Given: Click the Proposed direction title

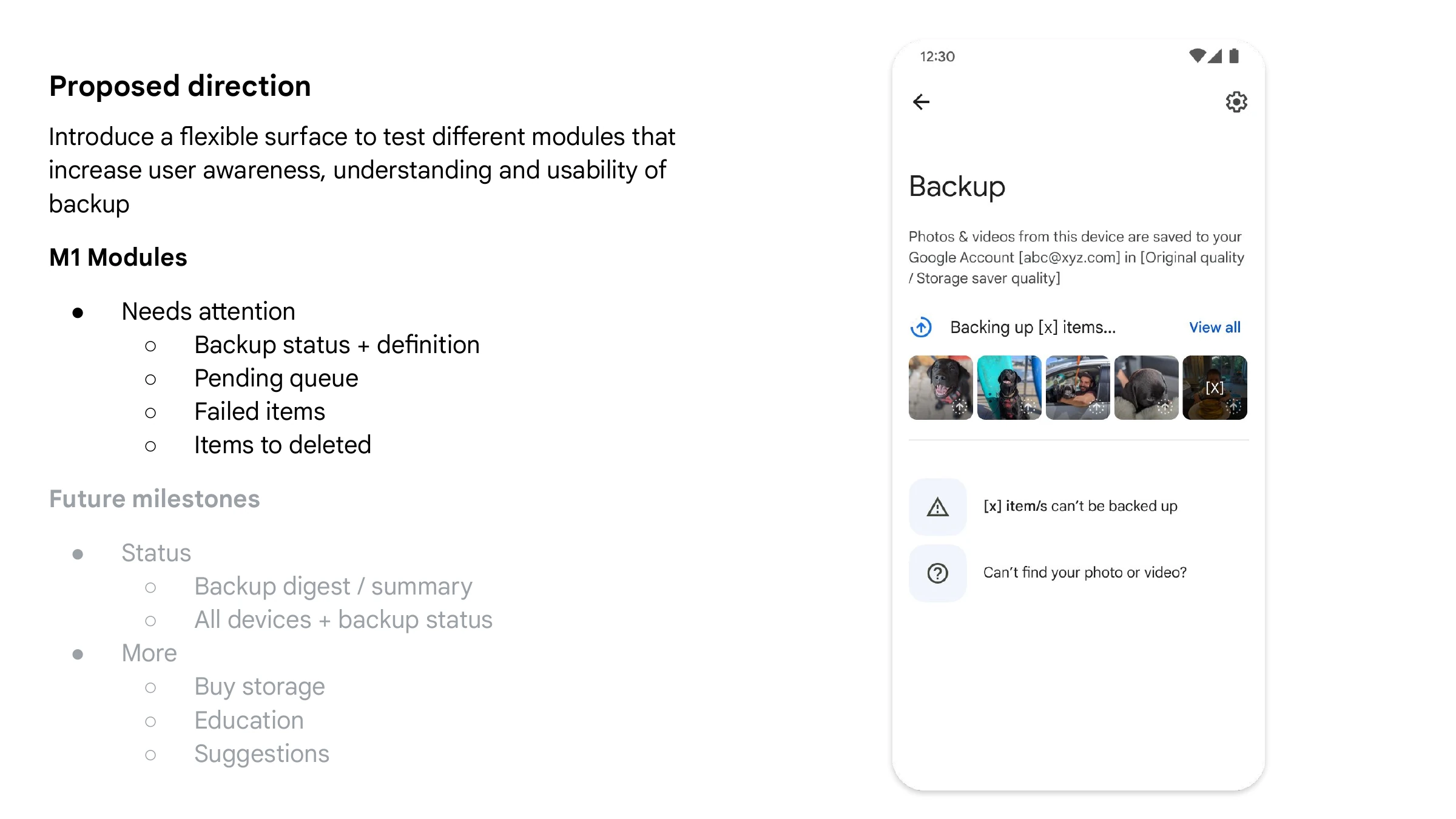Looking at the screenshot, I should 180,86.
